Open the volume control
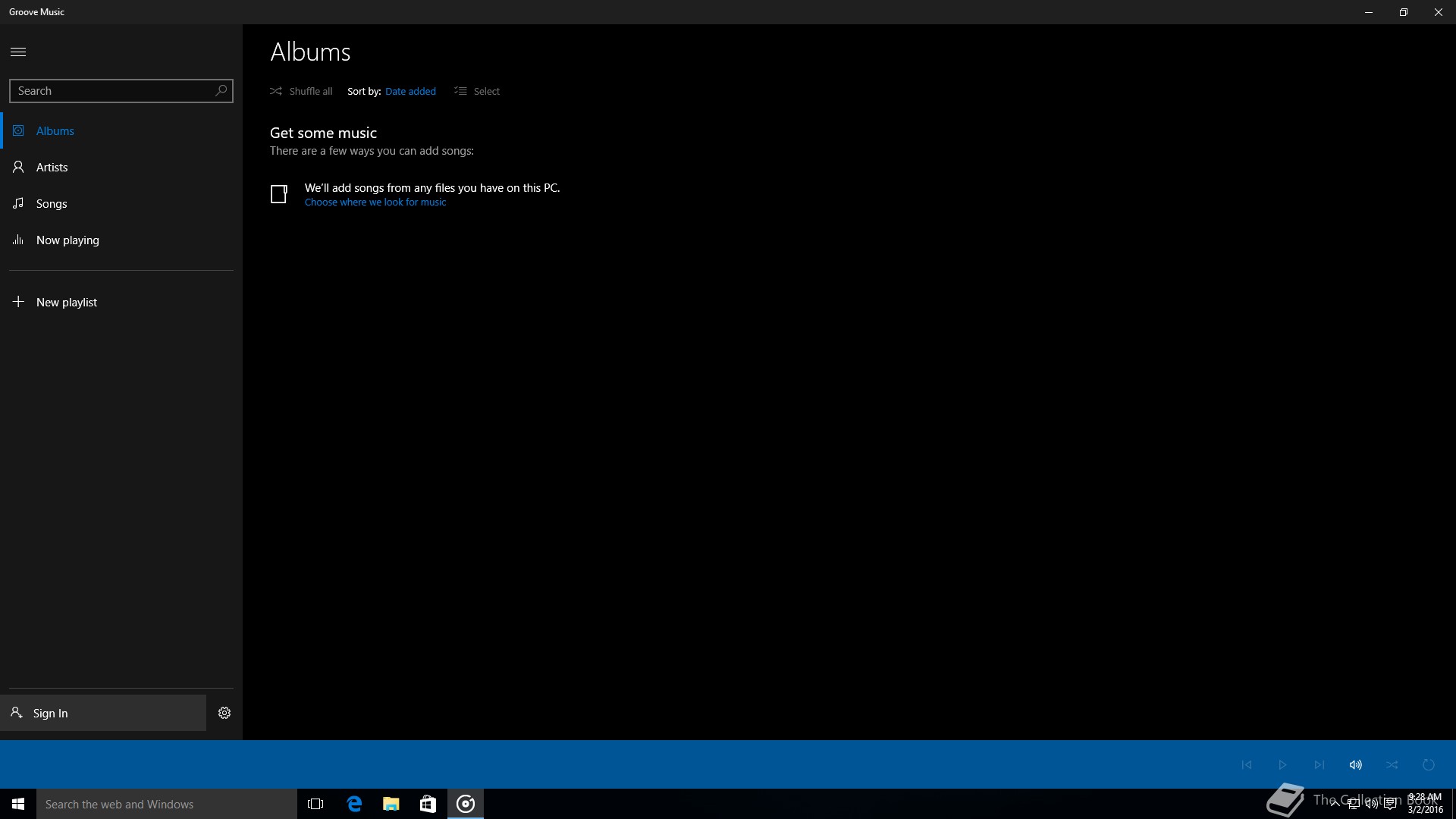Viewport: 1456px width, 819px height. click(1356, 764)
